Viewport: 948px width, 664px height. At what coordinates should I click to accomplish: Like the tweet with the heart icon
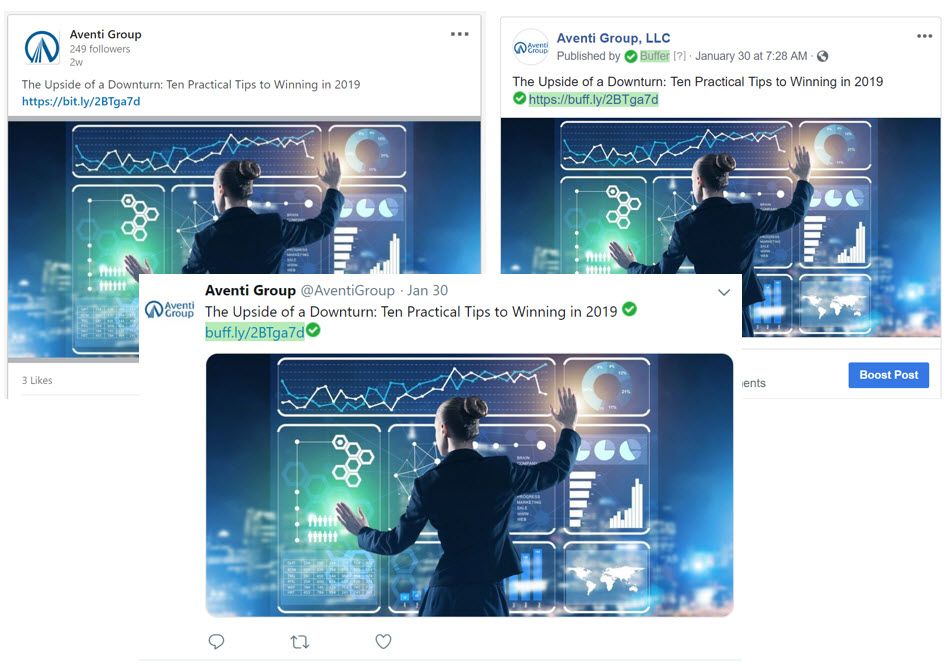coord(383,641)
